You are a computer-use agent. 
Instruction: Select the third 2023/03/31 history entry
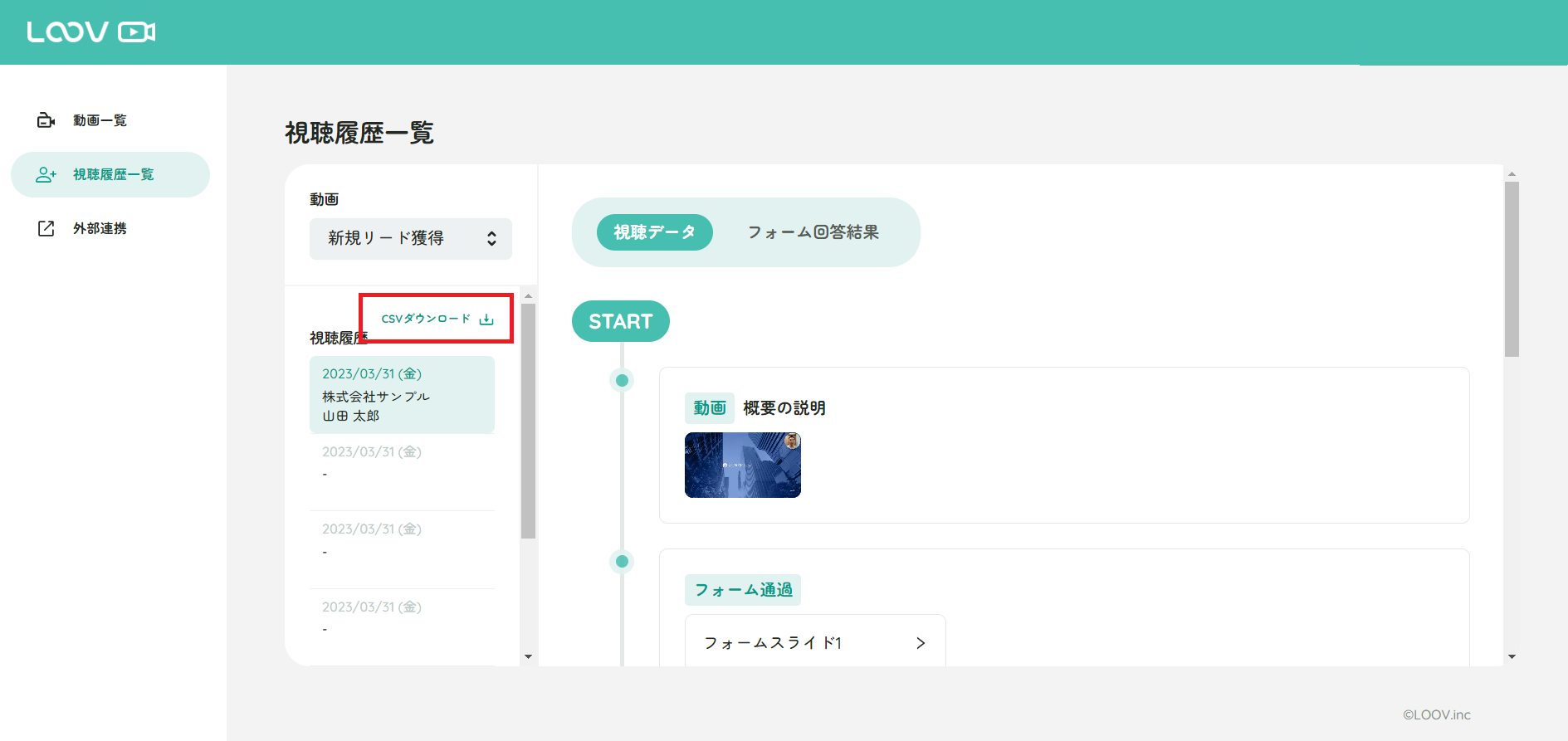coord(402,549)
